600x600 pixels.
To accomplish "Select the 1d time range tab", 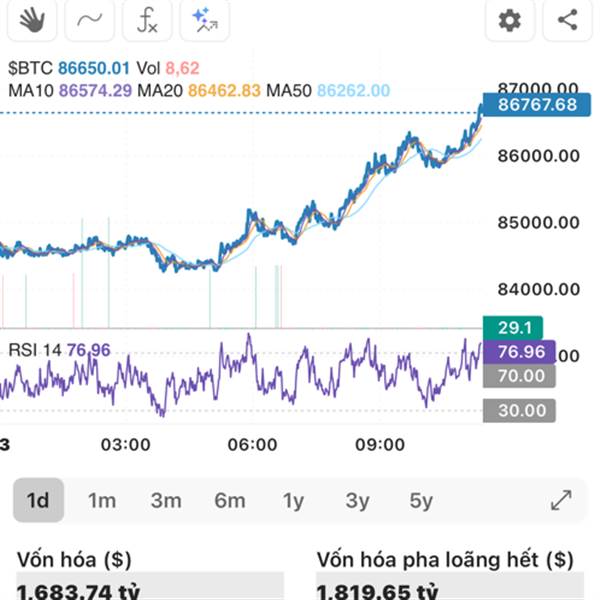I will click(38, 500).
